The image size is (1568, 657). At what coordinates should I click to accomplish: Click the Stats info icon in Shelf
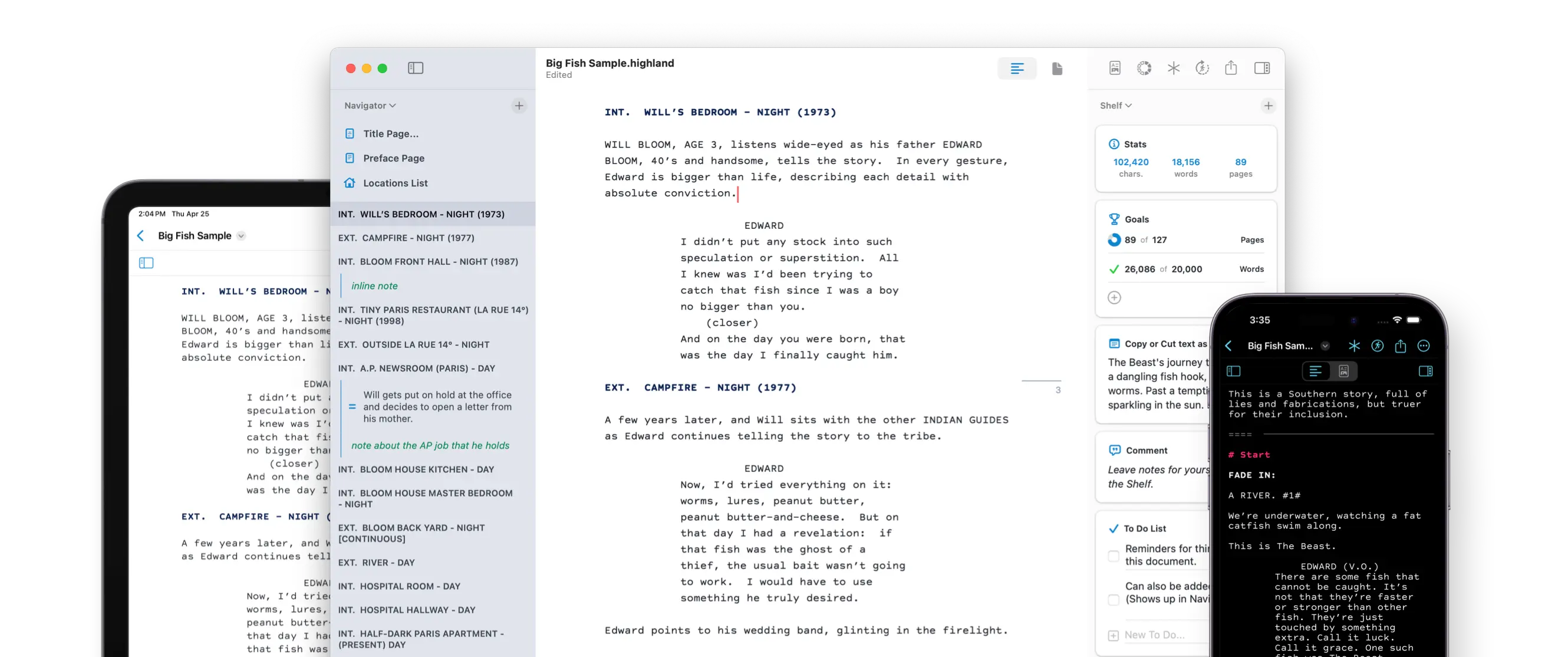click(1114, 144)
